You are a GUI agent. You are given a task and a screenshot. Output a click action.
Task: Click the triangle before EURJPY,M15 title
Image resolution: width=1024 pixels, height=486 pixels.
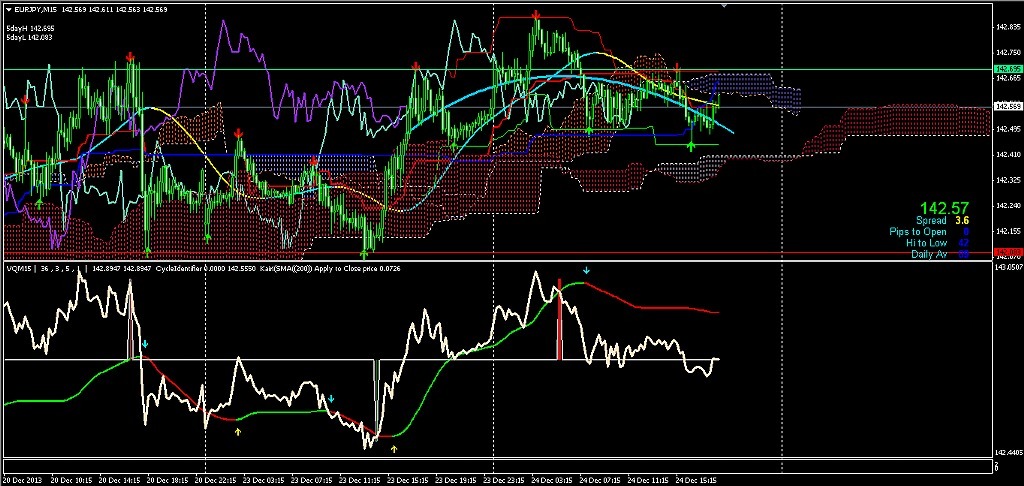point(8,10)
